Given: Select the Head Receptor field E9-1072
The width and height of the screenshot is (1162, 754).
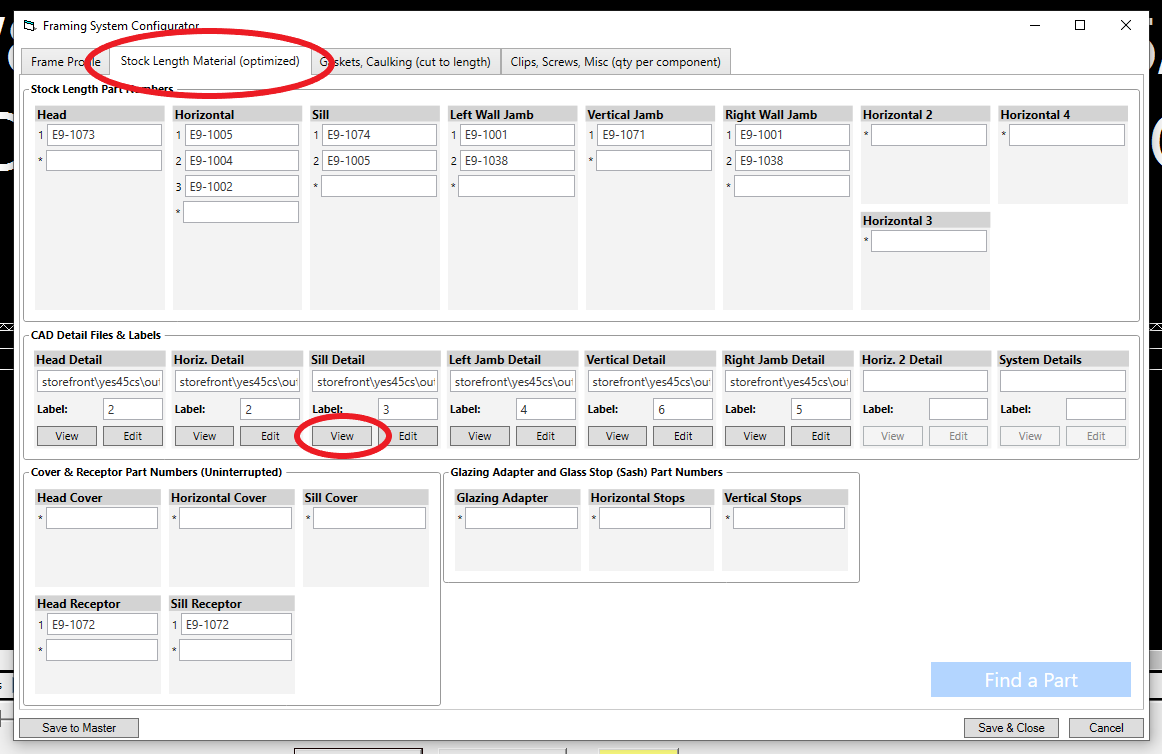Looking at the screenshot, I should coord(102,624).
